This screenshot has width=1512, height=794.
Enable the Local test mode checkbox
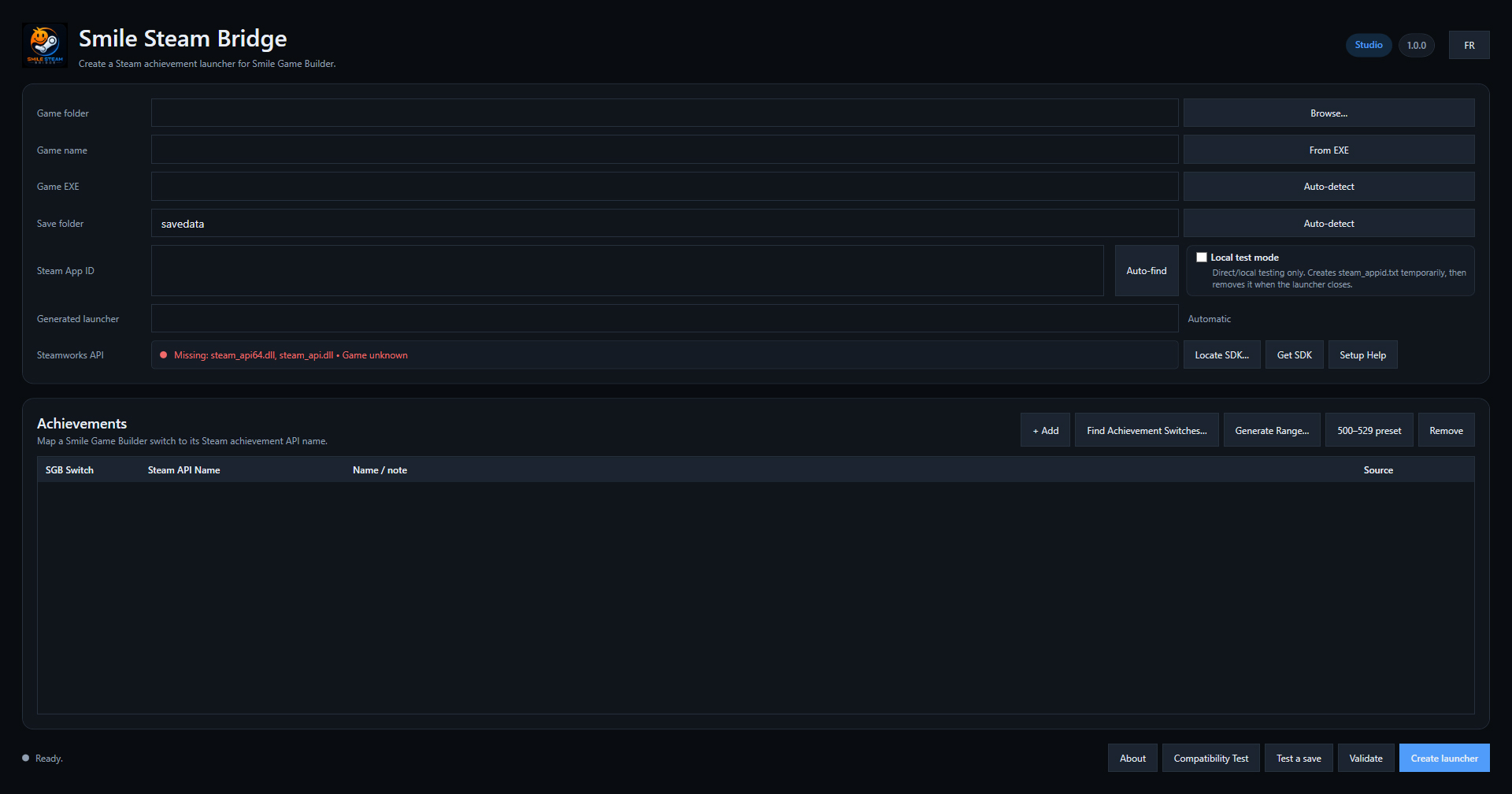pos(1202,258)
